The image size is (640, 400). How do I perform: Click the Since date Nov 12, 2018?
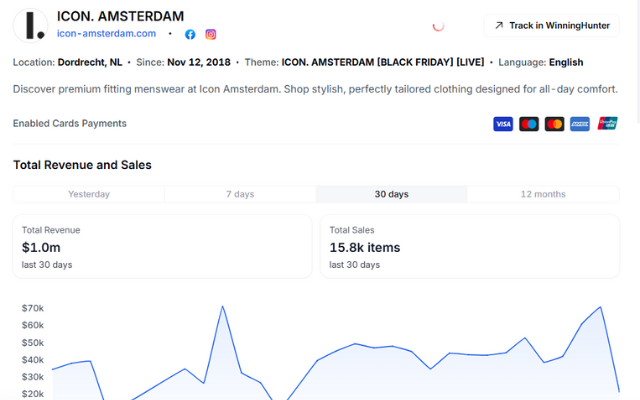pos(199,62)
